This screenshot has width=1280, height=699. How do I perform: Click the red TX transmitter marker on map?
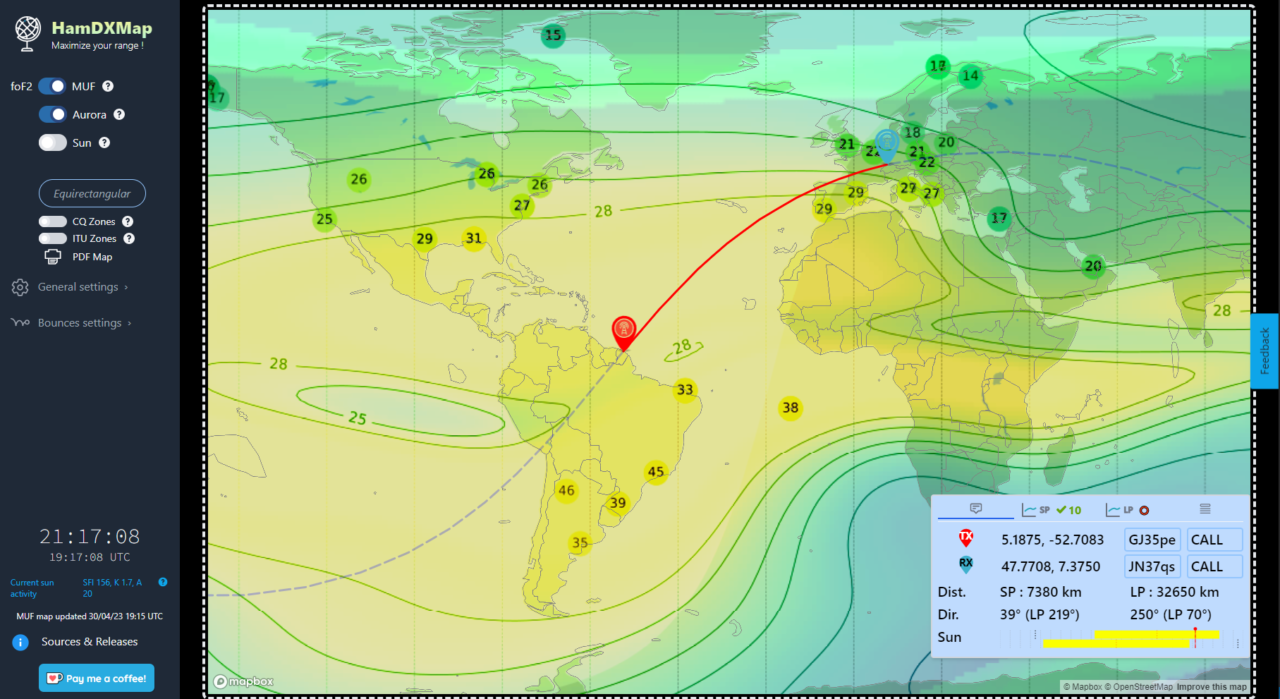point(623,330)
